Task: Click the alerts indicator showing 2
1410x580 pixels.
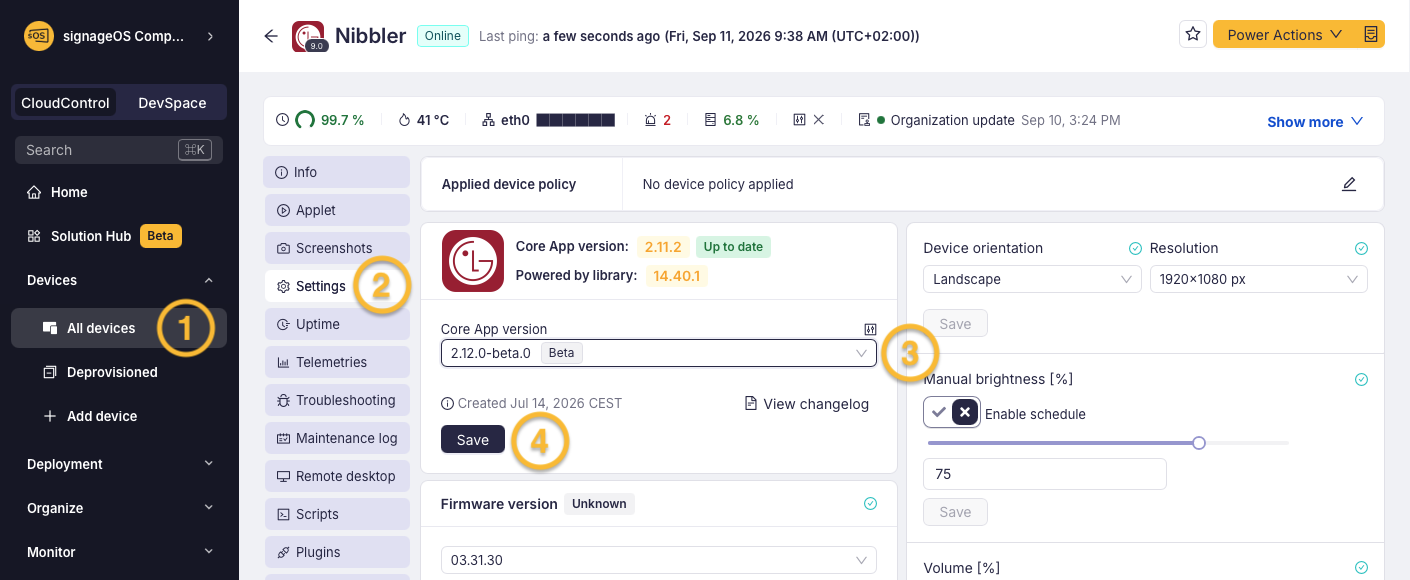Action: pos(657,120)
